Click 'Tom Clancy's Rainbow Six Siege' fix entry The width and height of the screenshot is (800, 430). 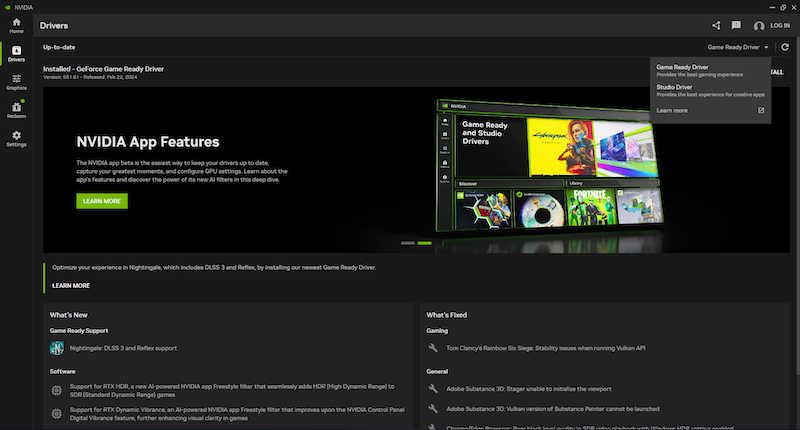tap(545, 348)
